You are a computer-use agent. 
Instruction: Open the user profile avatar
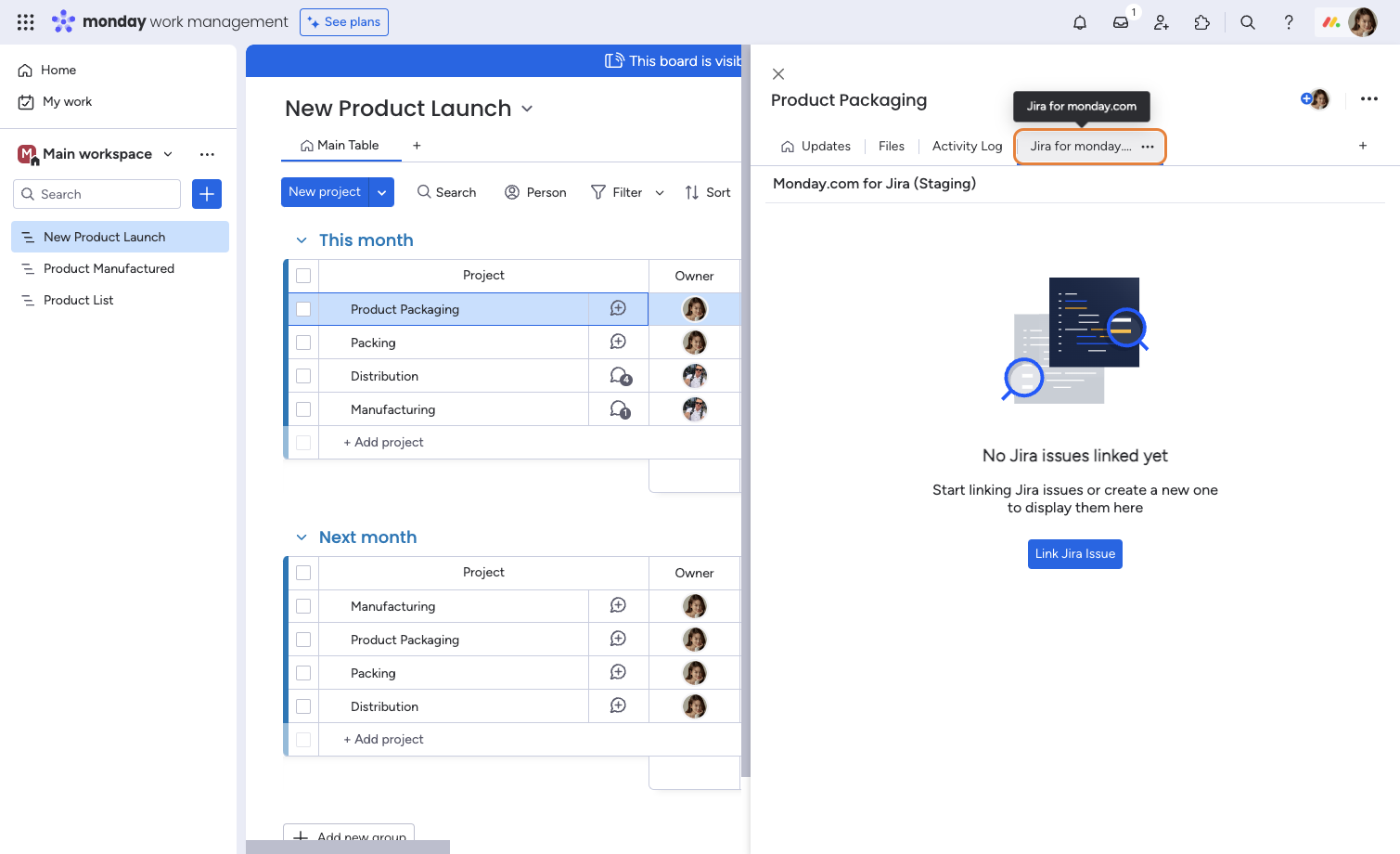click(x=1363, y=22)
